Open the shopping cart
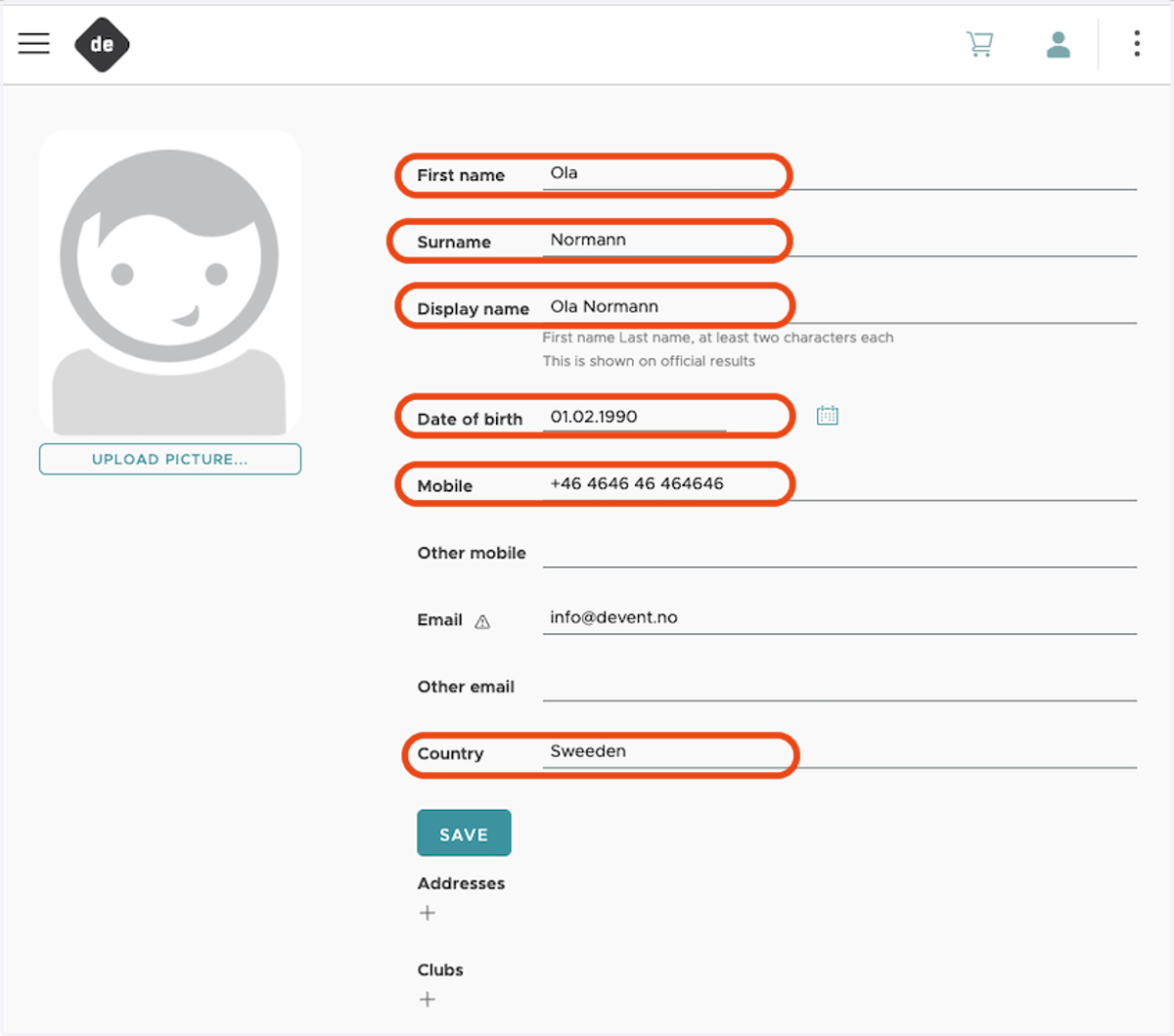The width and height of the screenshot is (1174, 1036). 979,44
